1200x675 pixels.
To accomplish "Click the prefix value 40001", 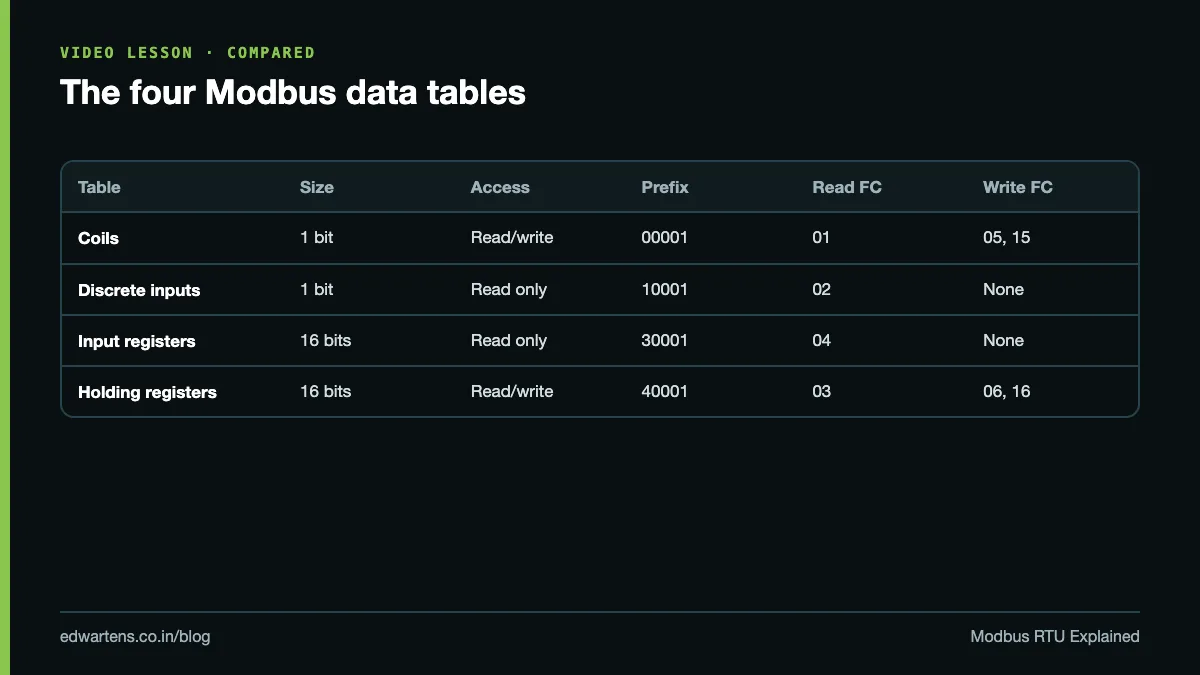I will pyautogui.click(x=665, y=391).
